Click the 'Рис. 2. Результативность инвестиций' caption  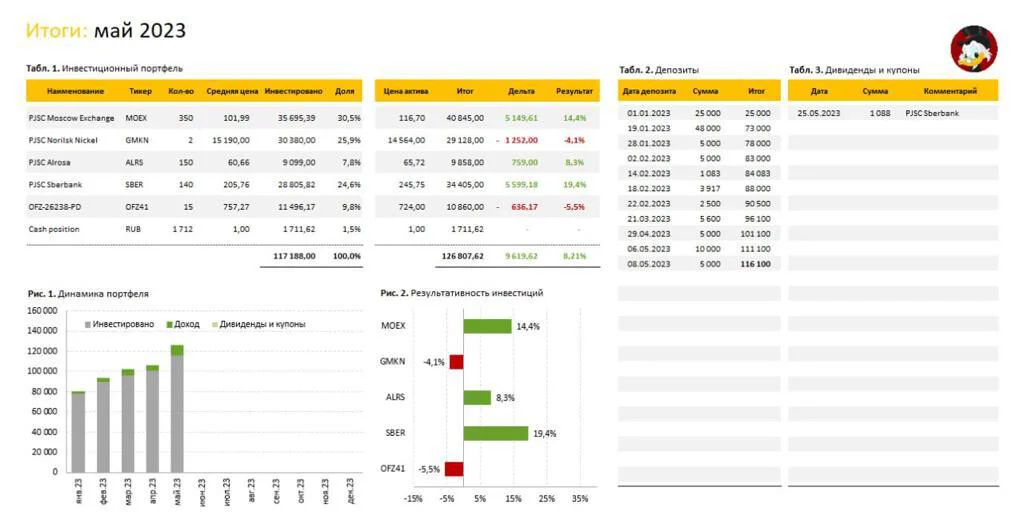pyautogui.click(x=461, y=293)
